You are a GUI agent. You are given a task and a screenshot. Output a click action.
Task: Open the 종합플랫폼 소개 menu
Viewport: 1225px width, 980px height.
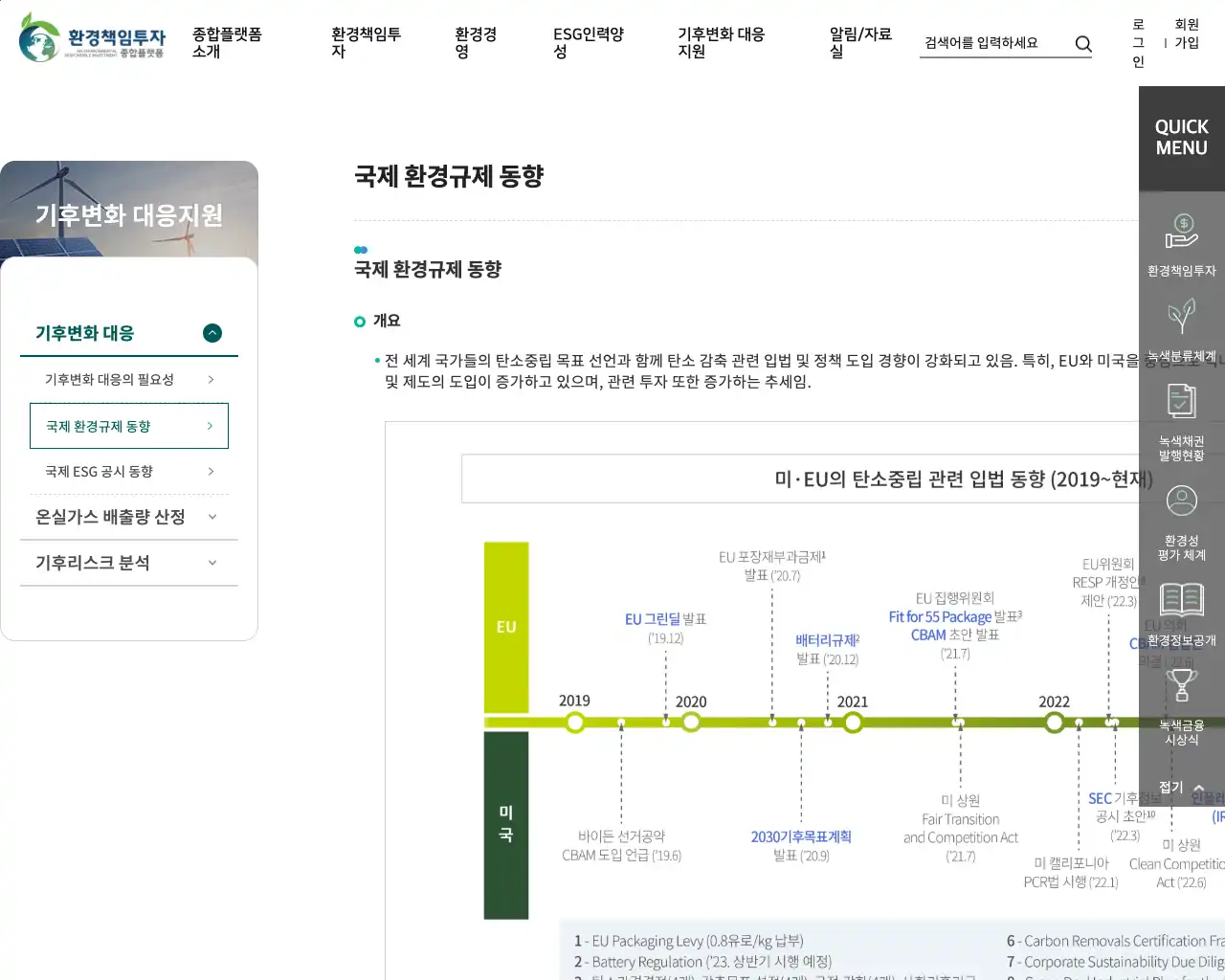(x=227, y=42)
